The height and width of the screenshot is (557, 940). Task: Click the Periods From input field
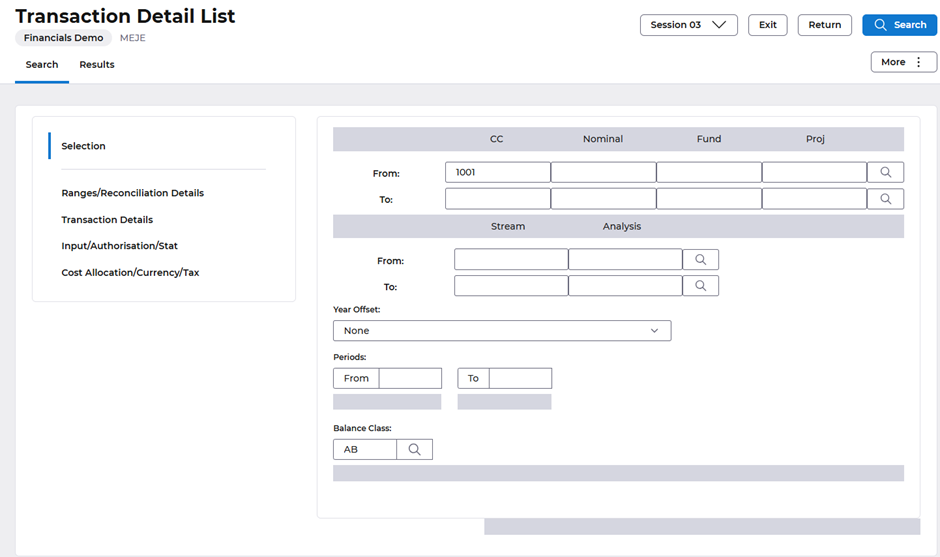coord(410,378)
